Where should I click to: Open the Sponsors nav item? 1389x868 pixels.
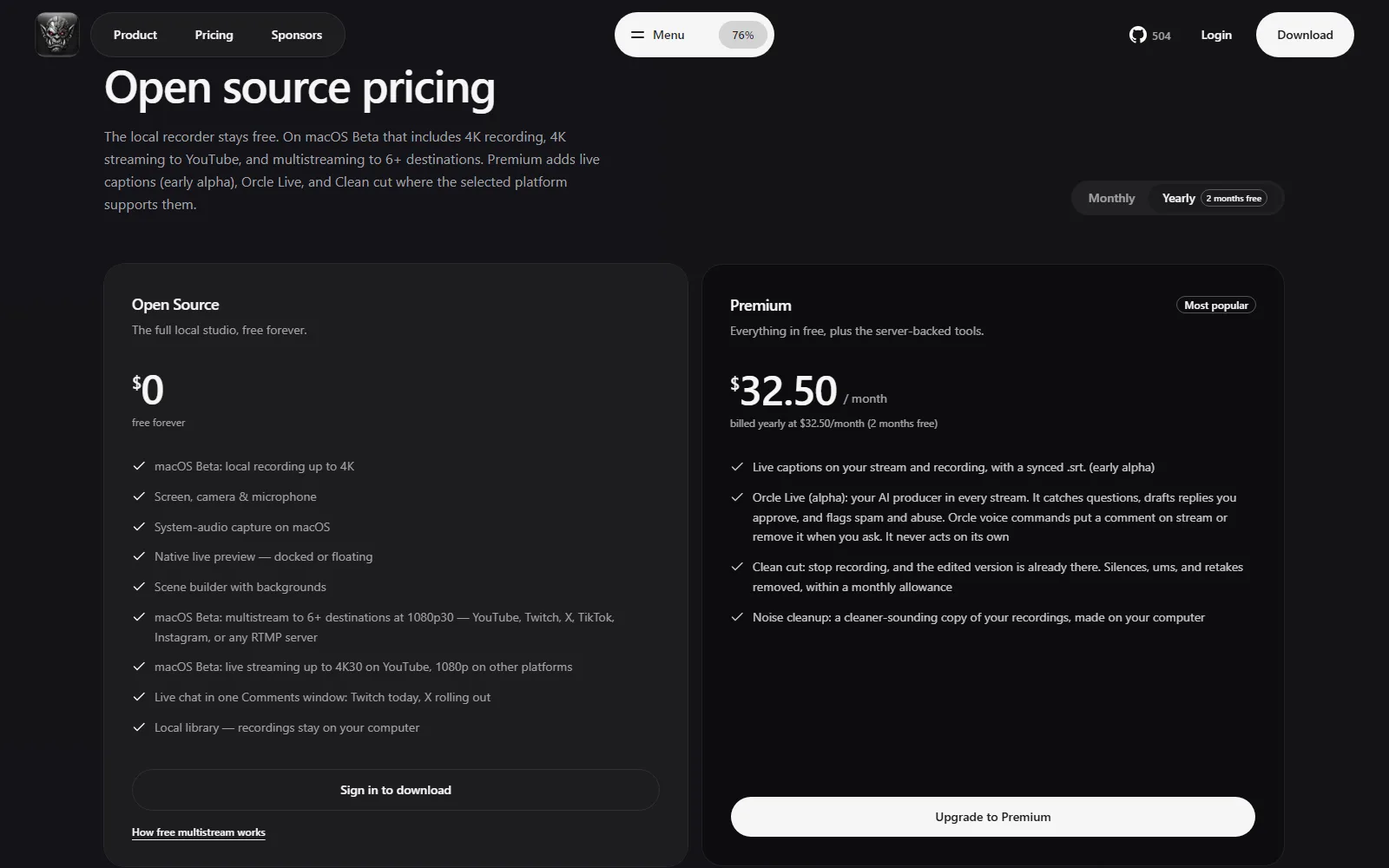pyautogui.click(x=296, y=35)
